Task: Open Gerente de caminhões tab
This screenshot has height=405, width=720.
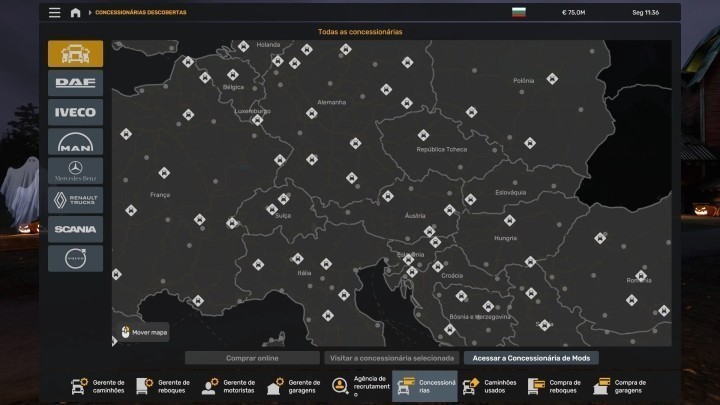Action: [98, 386]
